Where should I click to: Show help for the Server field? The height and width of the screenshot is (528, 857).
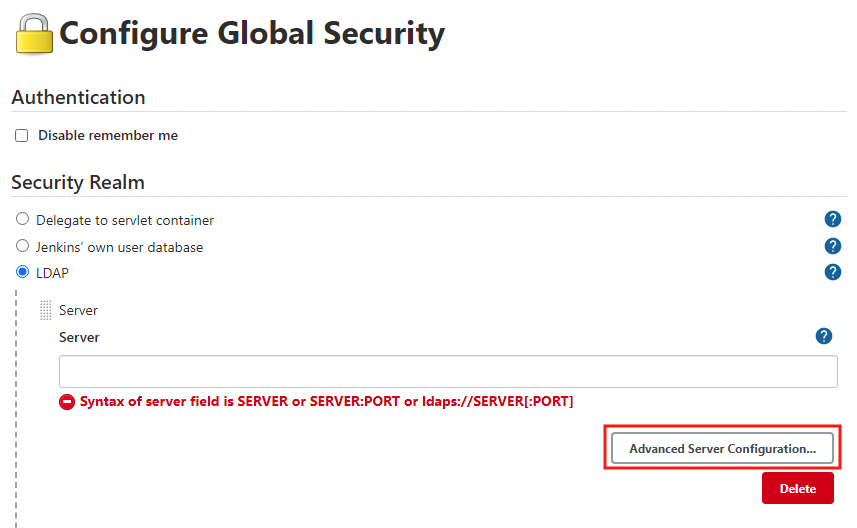pos(824,336)
